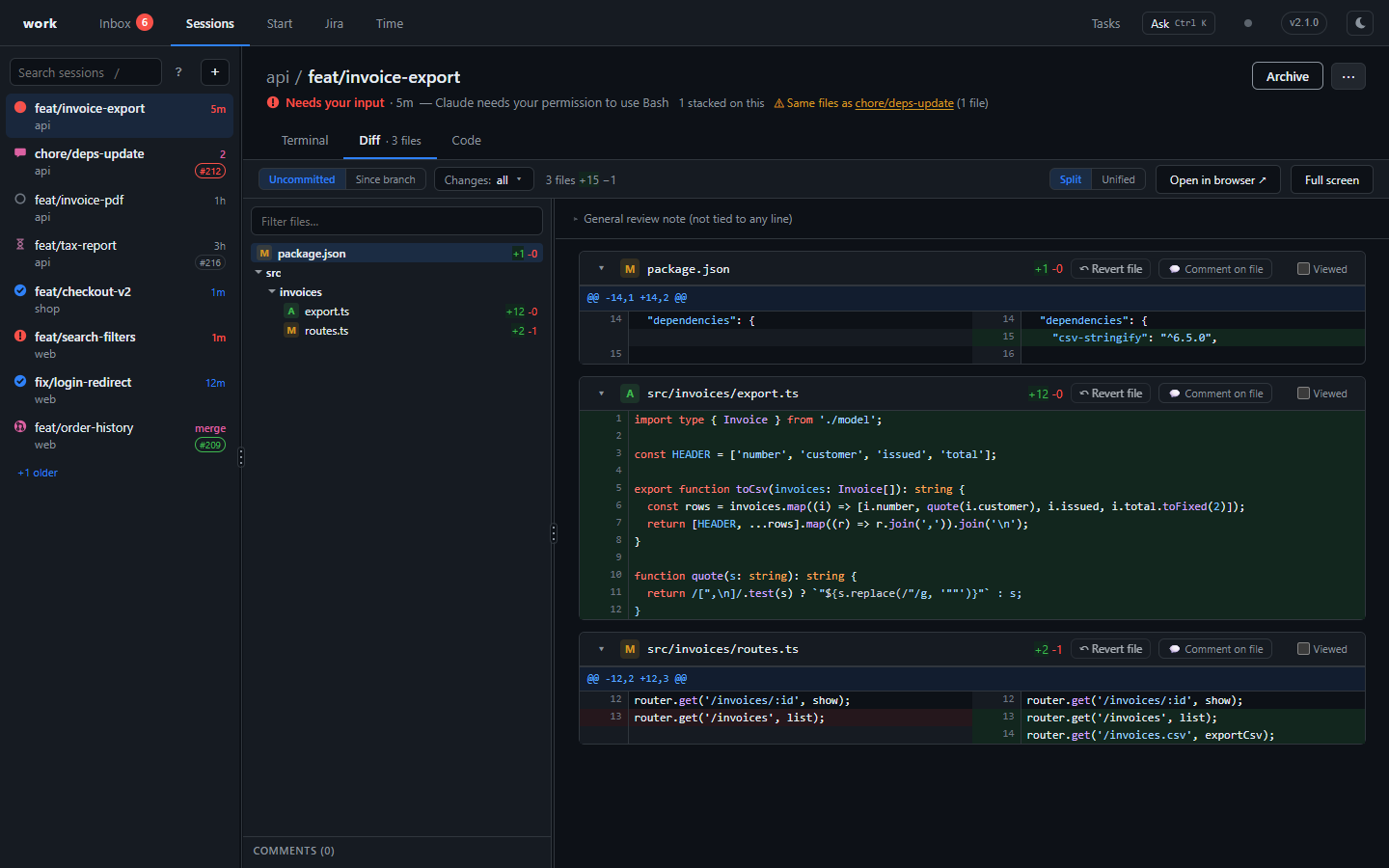Click the open circle icon of feat/invoice-pdf
This screenshot has width=1389, height=868.
click(20, 200)
